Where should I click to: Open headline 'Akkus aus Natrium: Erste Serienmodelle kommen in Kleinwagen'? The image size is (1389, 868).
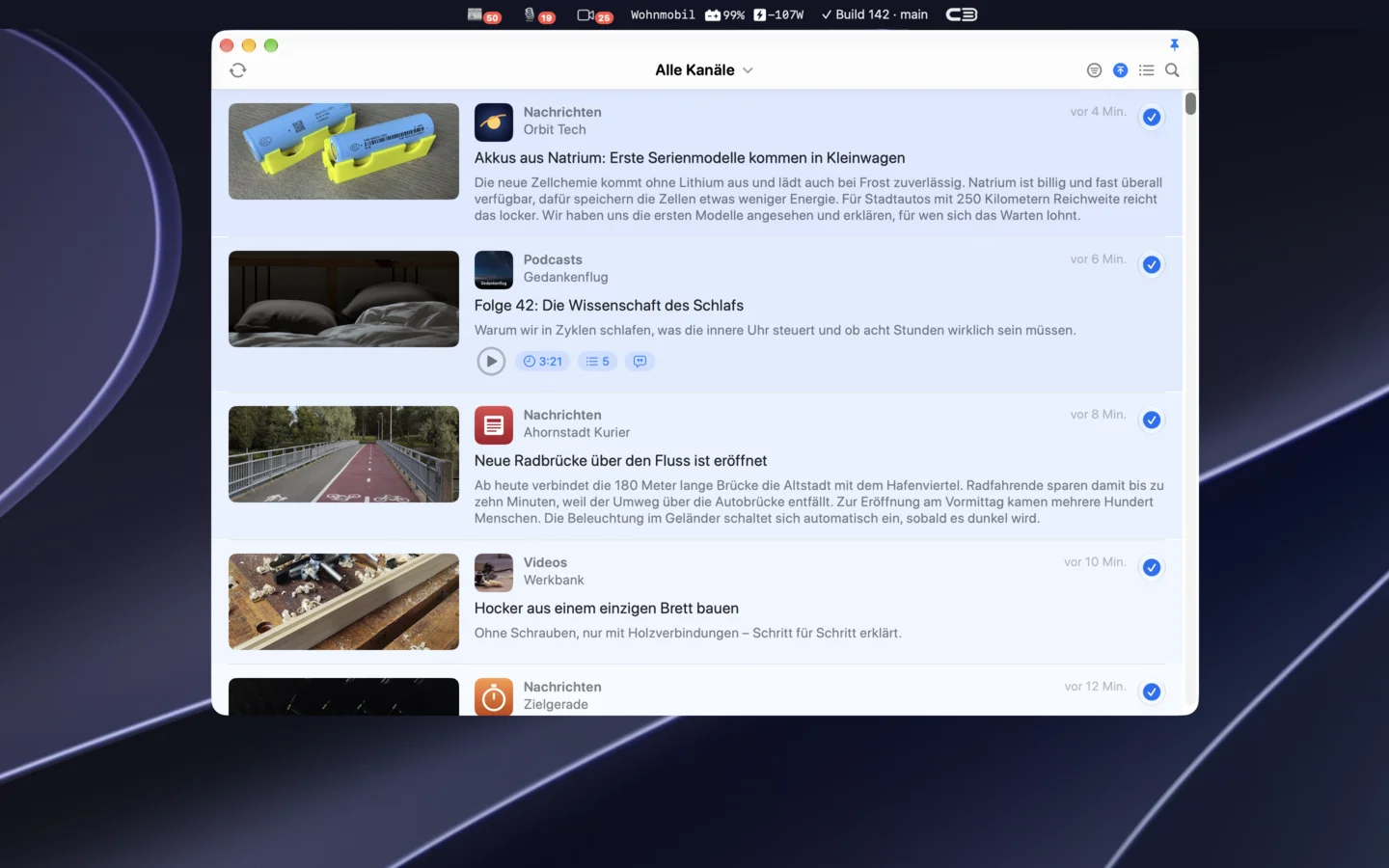click(x=690, y=158)
